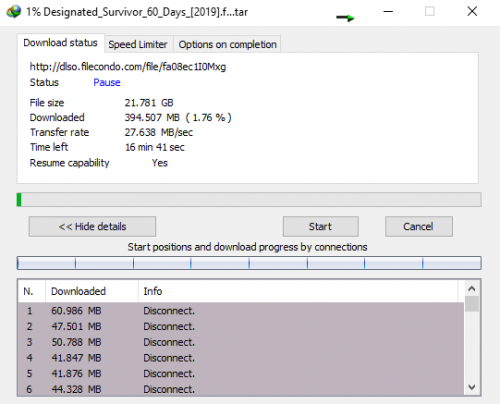Screen dimensions: 500x404
Task: Click the disabled maximize window button
Action: point(430,11)
